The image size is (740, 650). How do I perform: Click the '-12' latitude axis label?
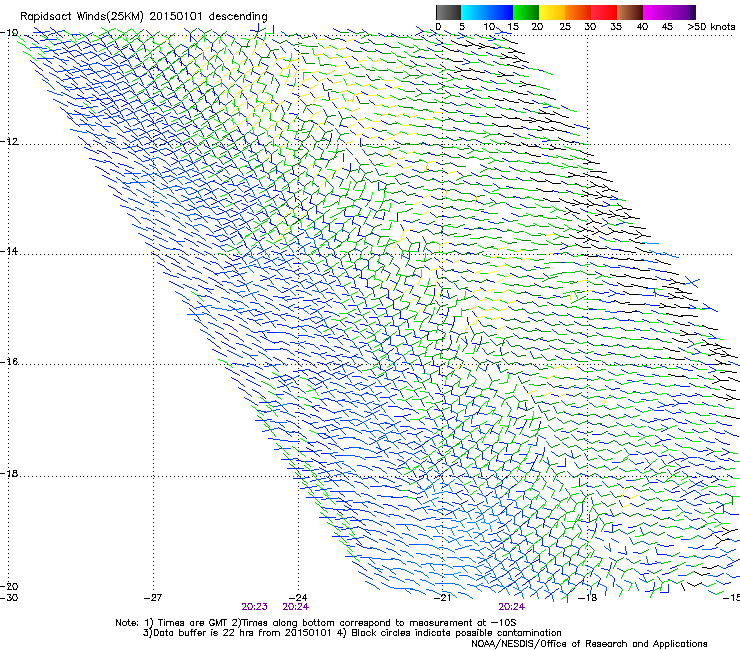pos(9,142)
